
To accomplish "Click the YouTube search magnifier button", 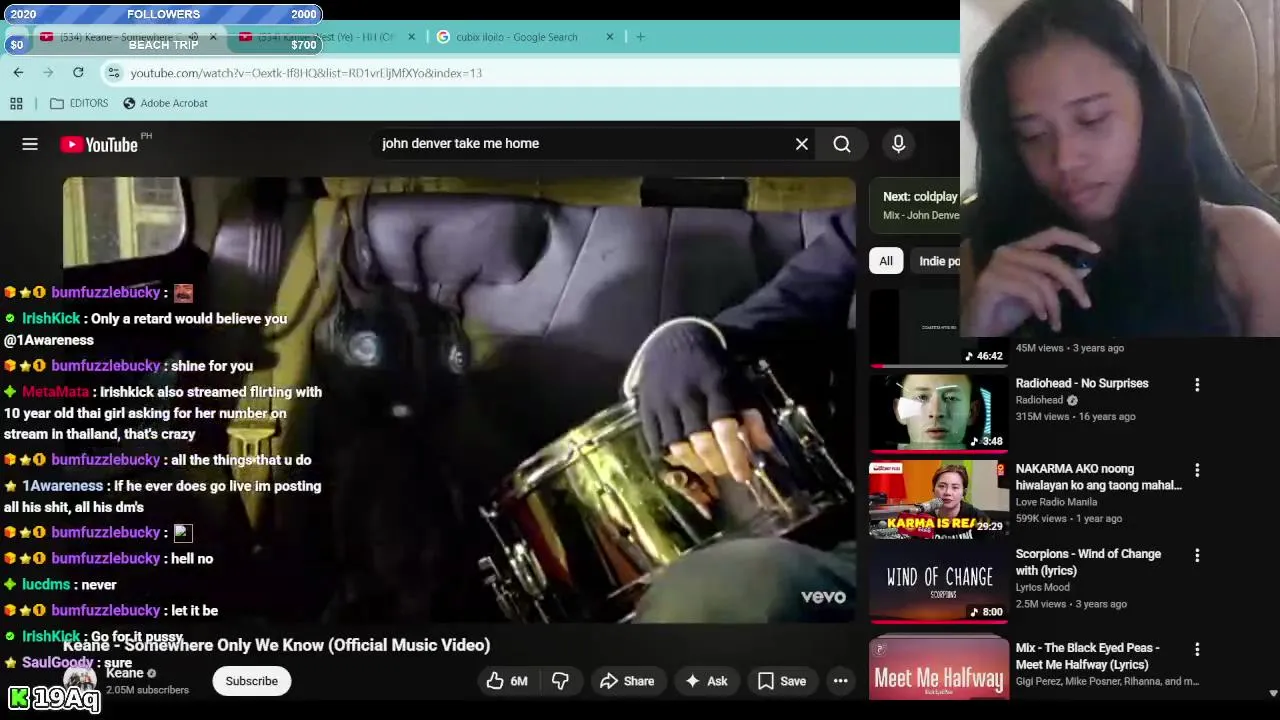I will tap(842, 144).
